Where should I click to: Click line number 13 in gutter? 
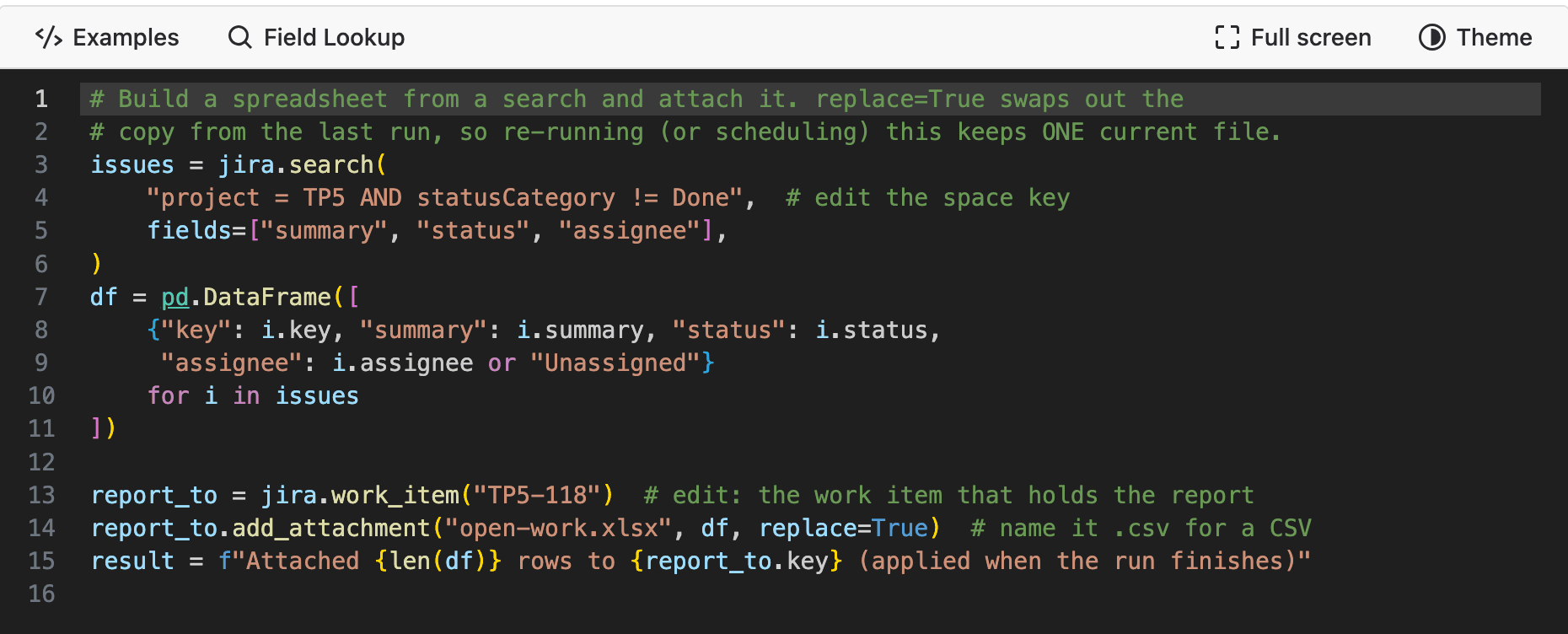(41, 495)
